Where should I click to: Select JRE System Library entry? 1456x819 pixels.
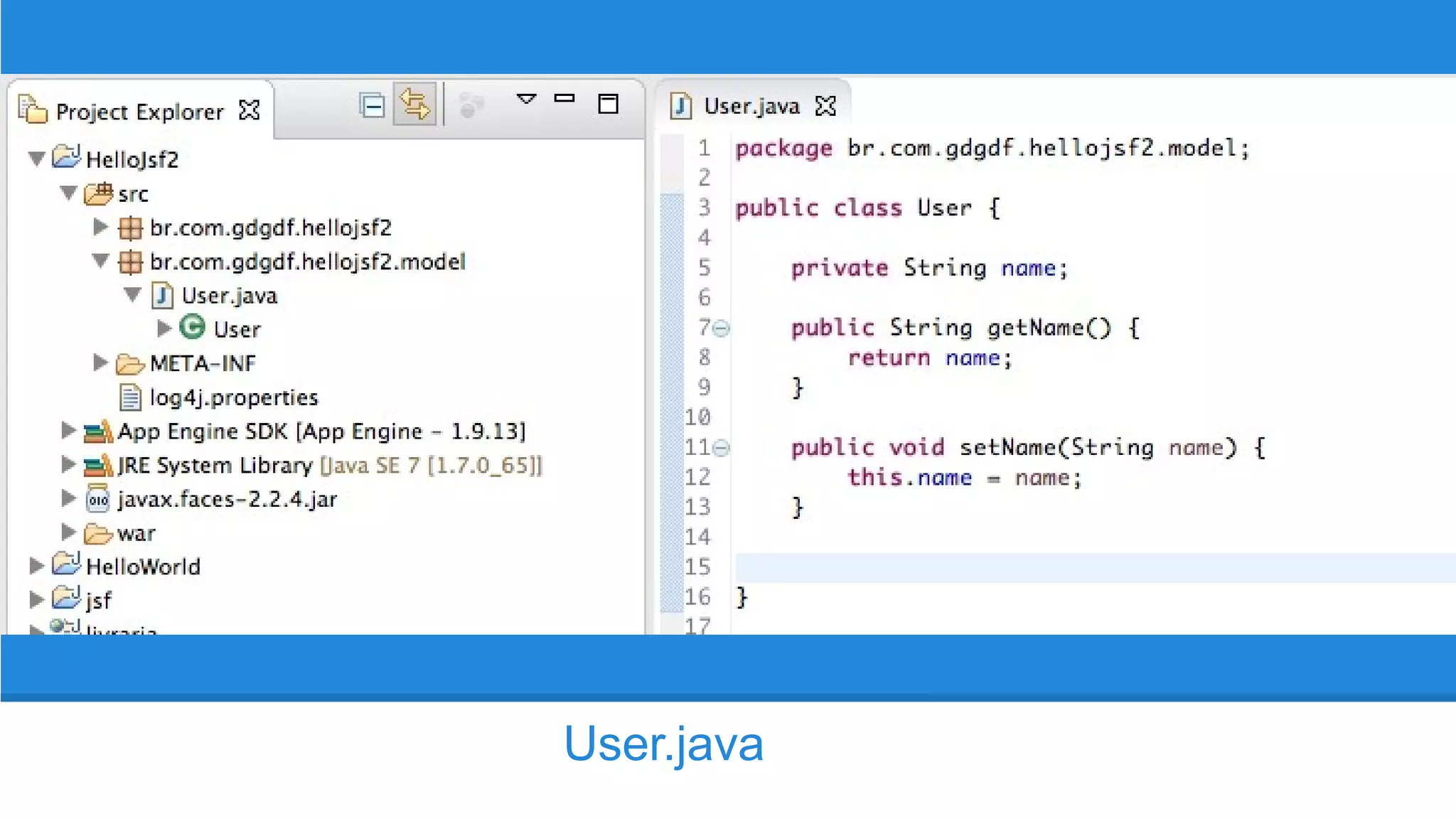330,466
